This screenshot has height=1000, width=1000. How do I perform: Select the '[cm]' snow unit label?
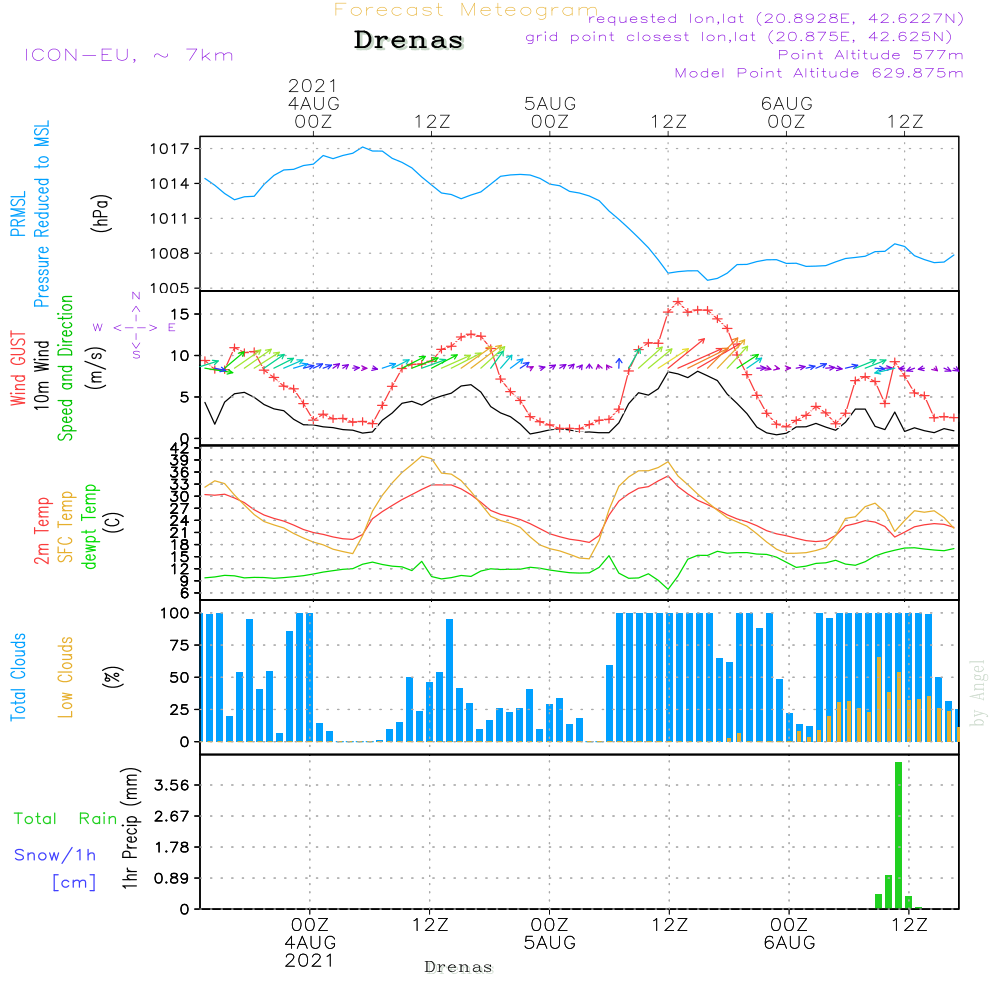(74, 883)
